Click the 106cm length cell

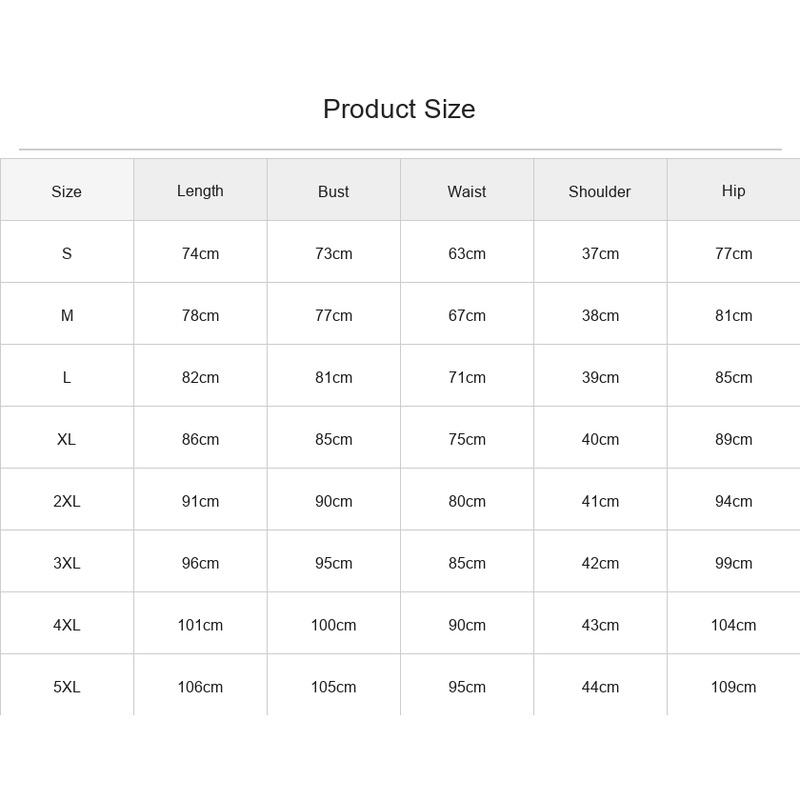coord(200,687)
